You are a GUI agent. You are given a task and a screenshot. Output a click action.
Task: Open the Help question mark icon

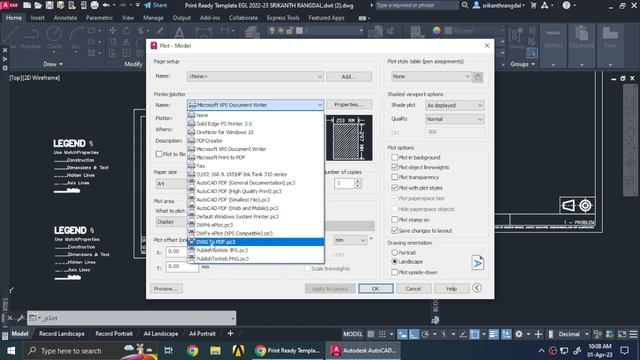coord(566,5)
